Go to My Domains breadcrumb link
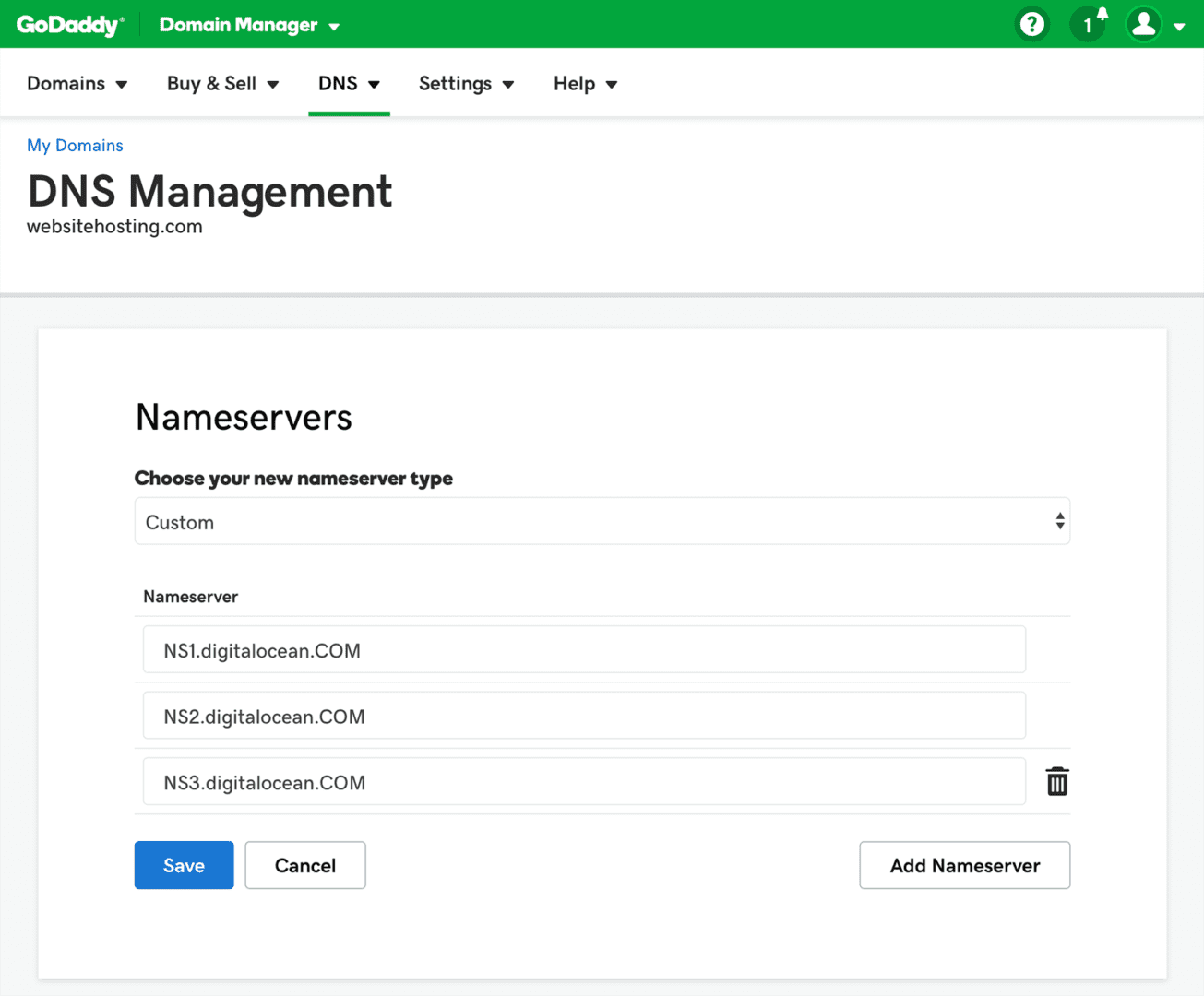 [75, 146]
